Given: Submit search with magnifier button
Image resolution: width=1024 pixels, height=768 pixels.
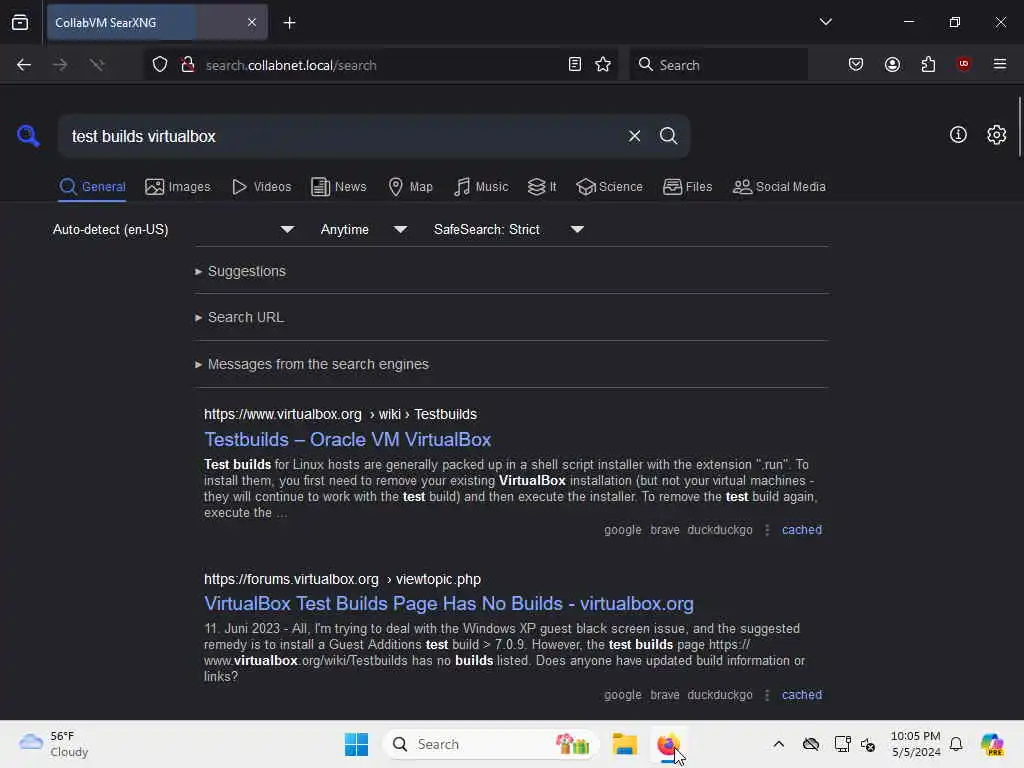Looking at the screenshot, I should pyautogui.click(x=668, y=136).
